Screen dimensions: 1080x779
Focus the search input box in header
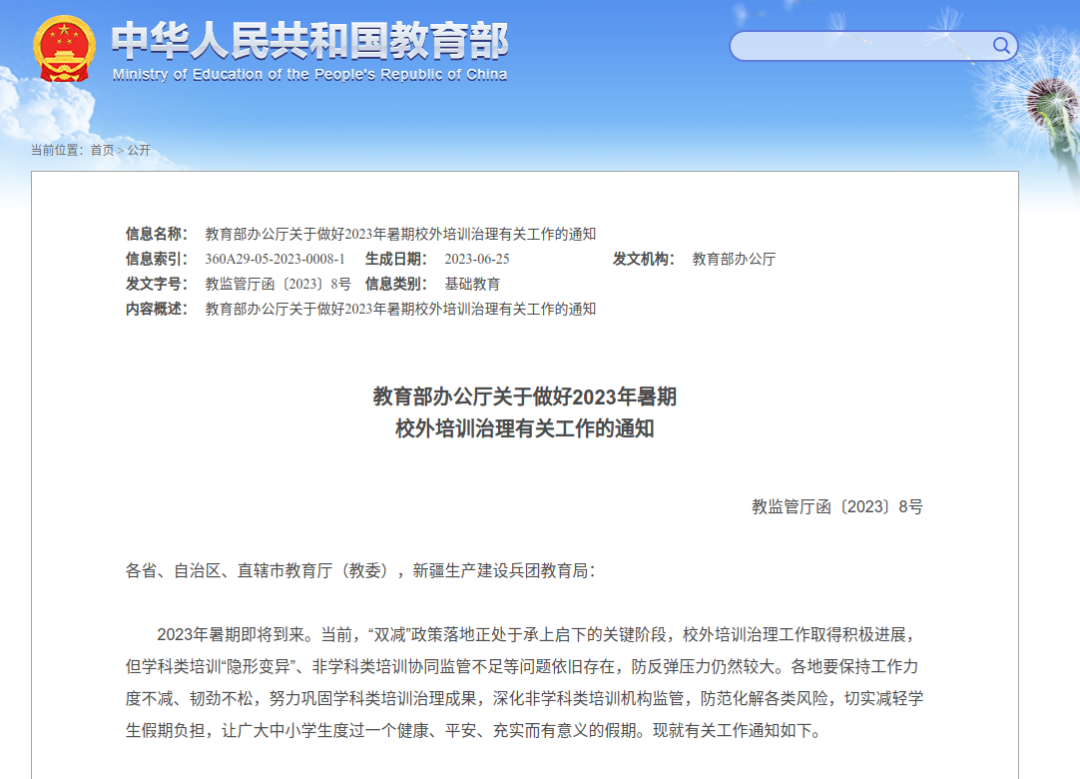click(x=860, y=46)
